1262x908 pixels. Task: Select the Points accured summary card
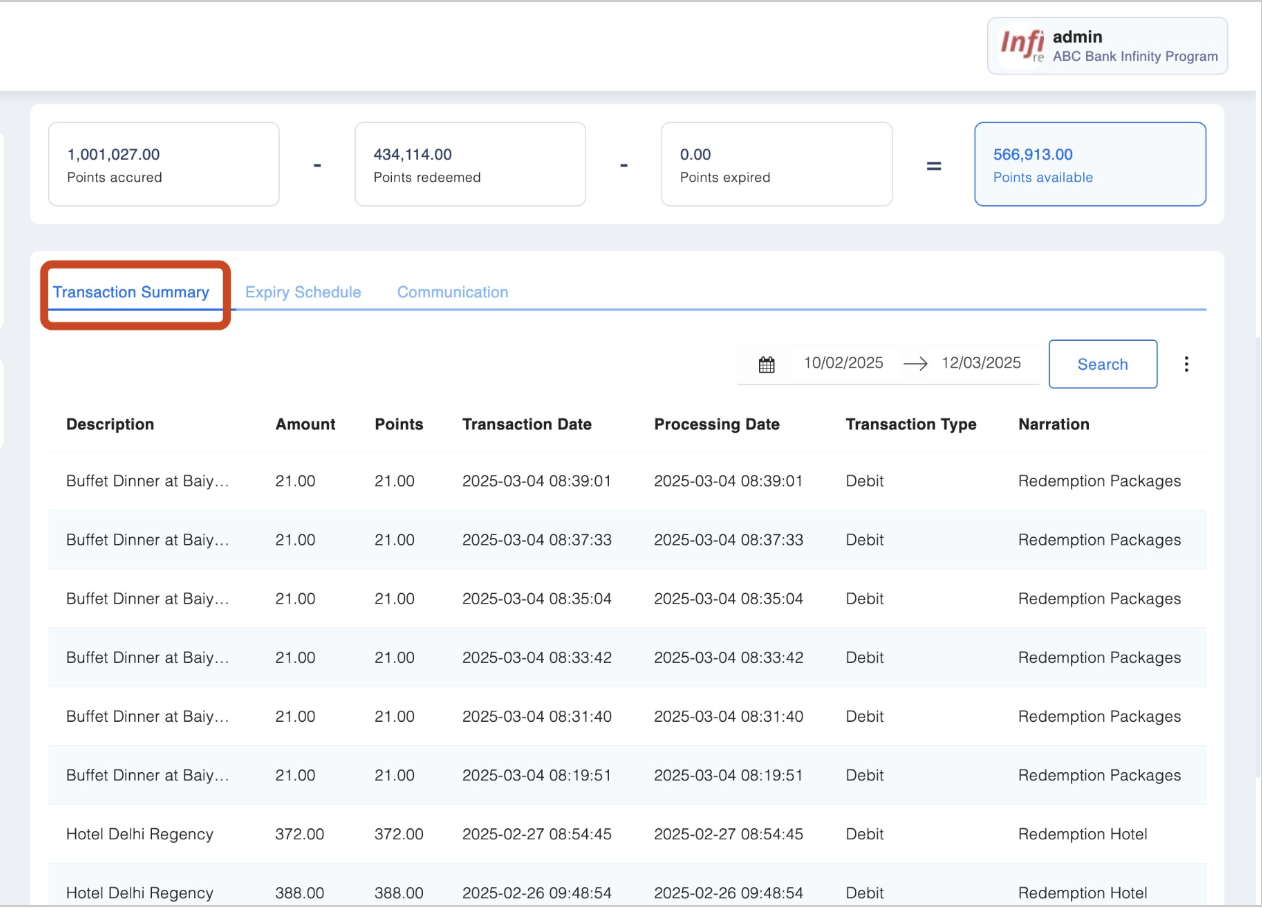[163, 164]
